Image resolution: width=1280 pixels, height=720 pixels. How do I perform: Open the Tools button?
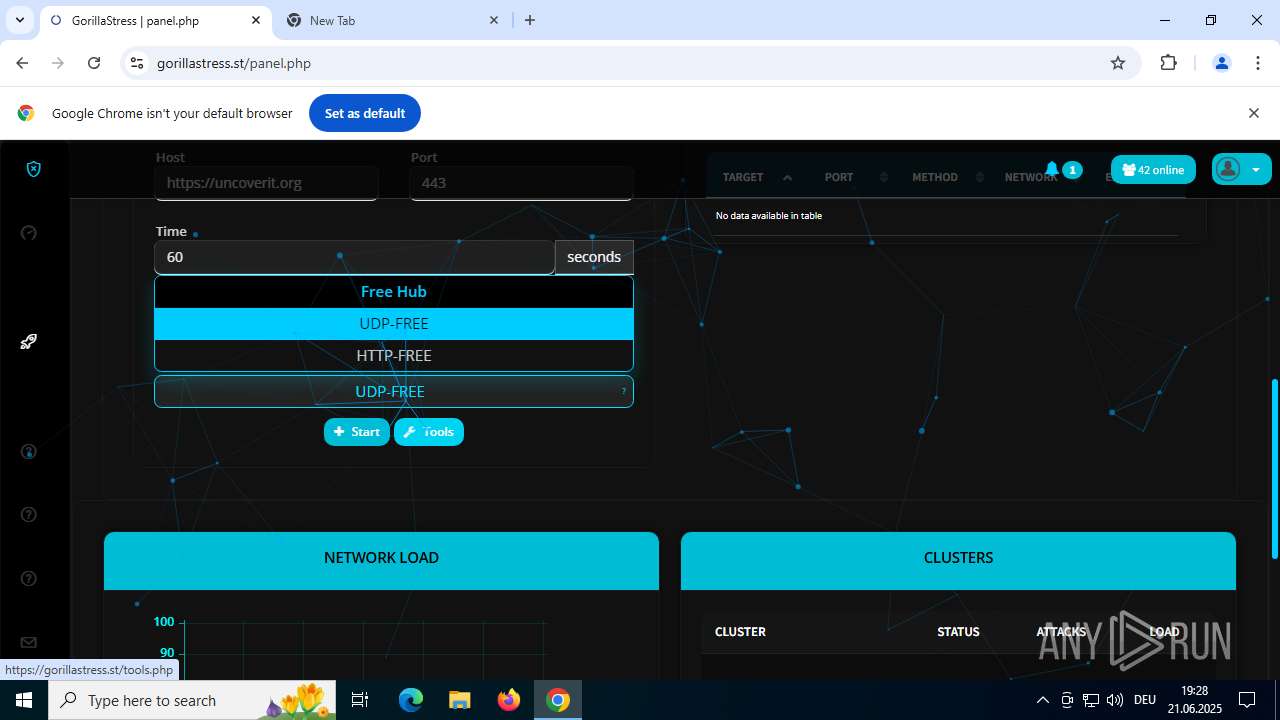(429, 432)
